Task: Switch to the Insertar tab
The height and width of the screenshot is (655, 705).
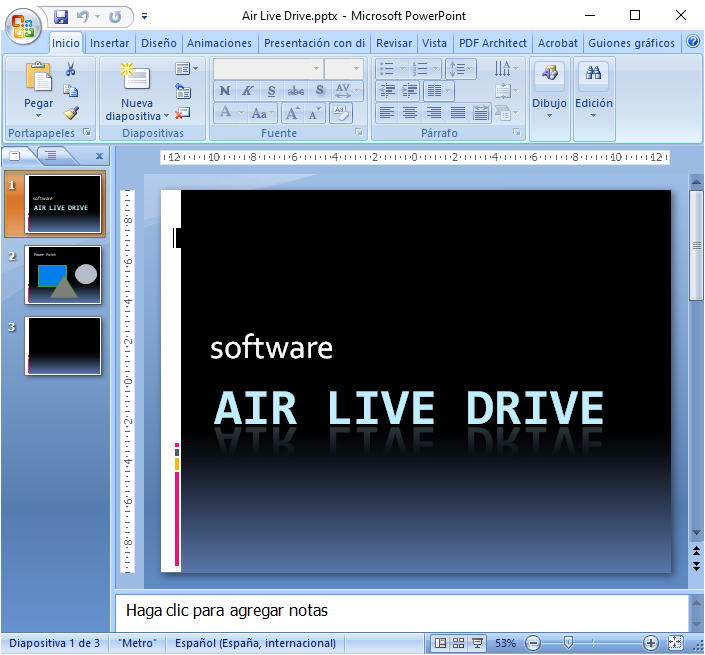Action: (109, 43)
